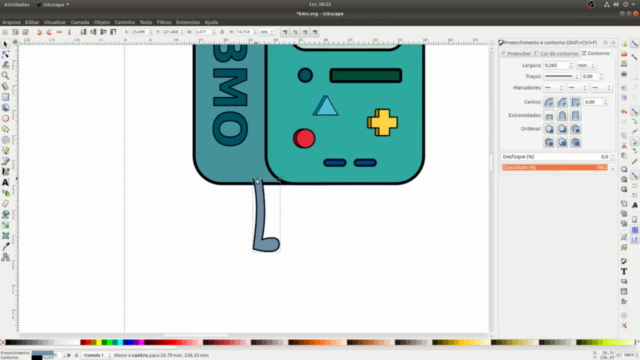Close the Preenchimento e contorno panel
Screen dimensions: 640x360
click(x=613, y=42)
